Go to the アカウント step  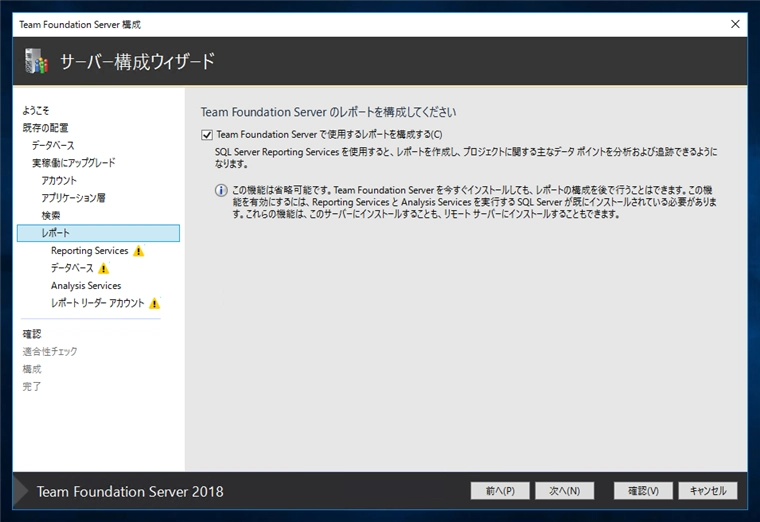(x=59, y=180)
